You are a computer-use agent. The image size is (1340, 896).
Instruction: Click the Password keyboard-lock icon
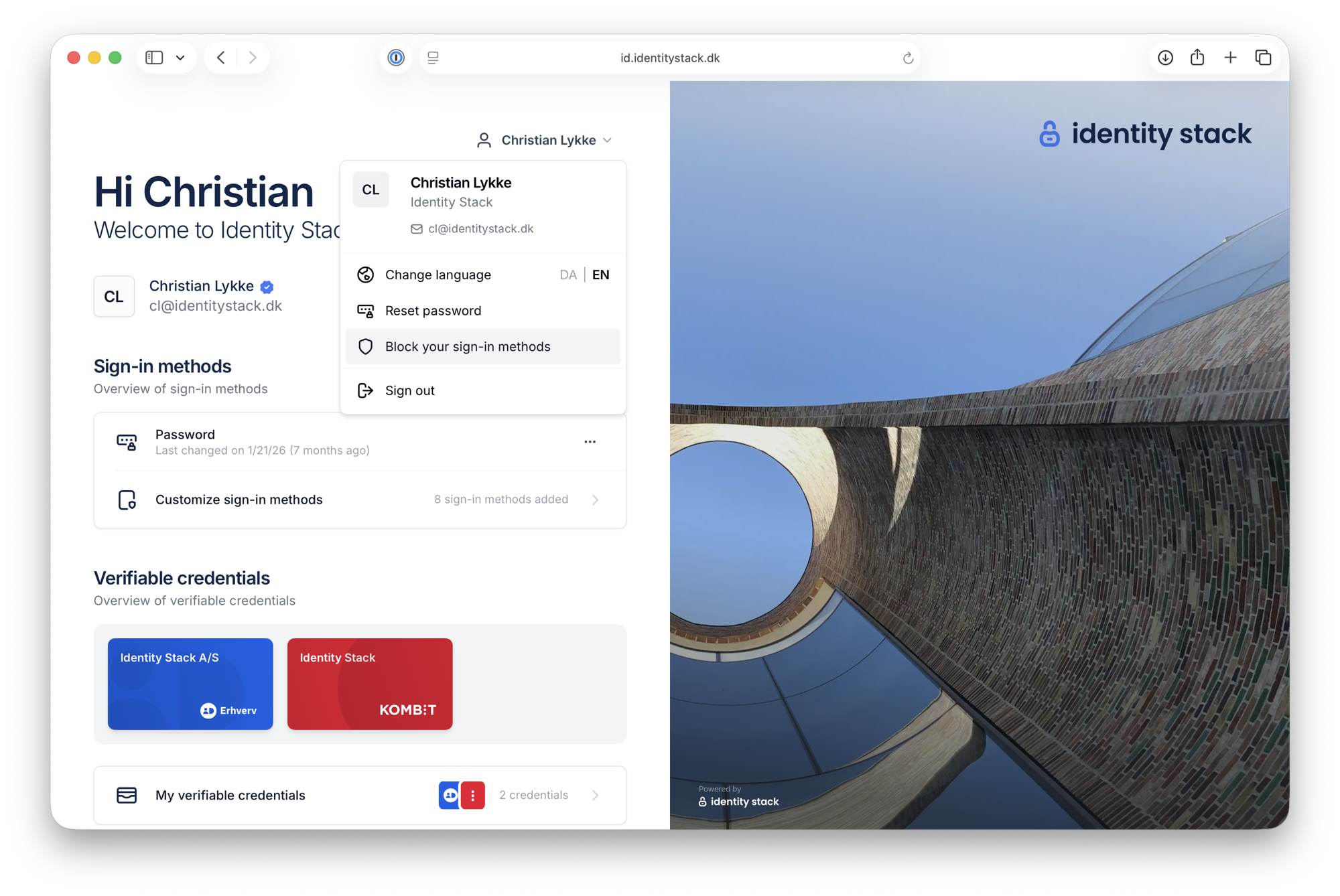click(x=127, y=442)
